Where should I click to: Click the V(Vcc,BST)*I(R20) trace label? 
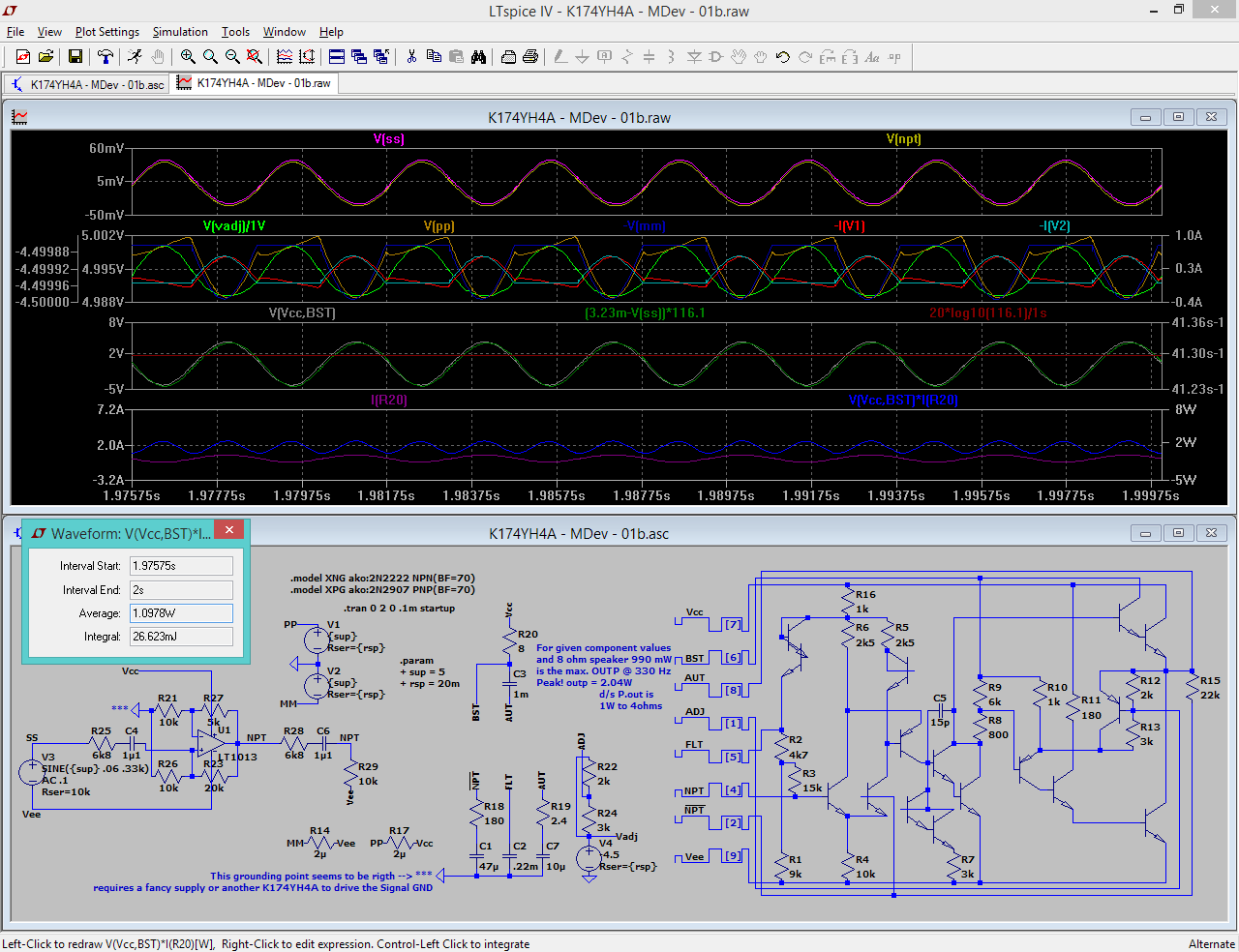tap(904, 401)
